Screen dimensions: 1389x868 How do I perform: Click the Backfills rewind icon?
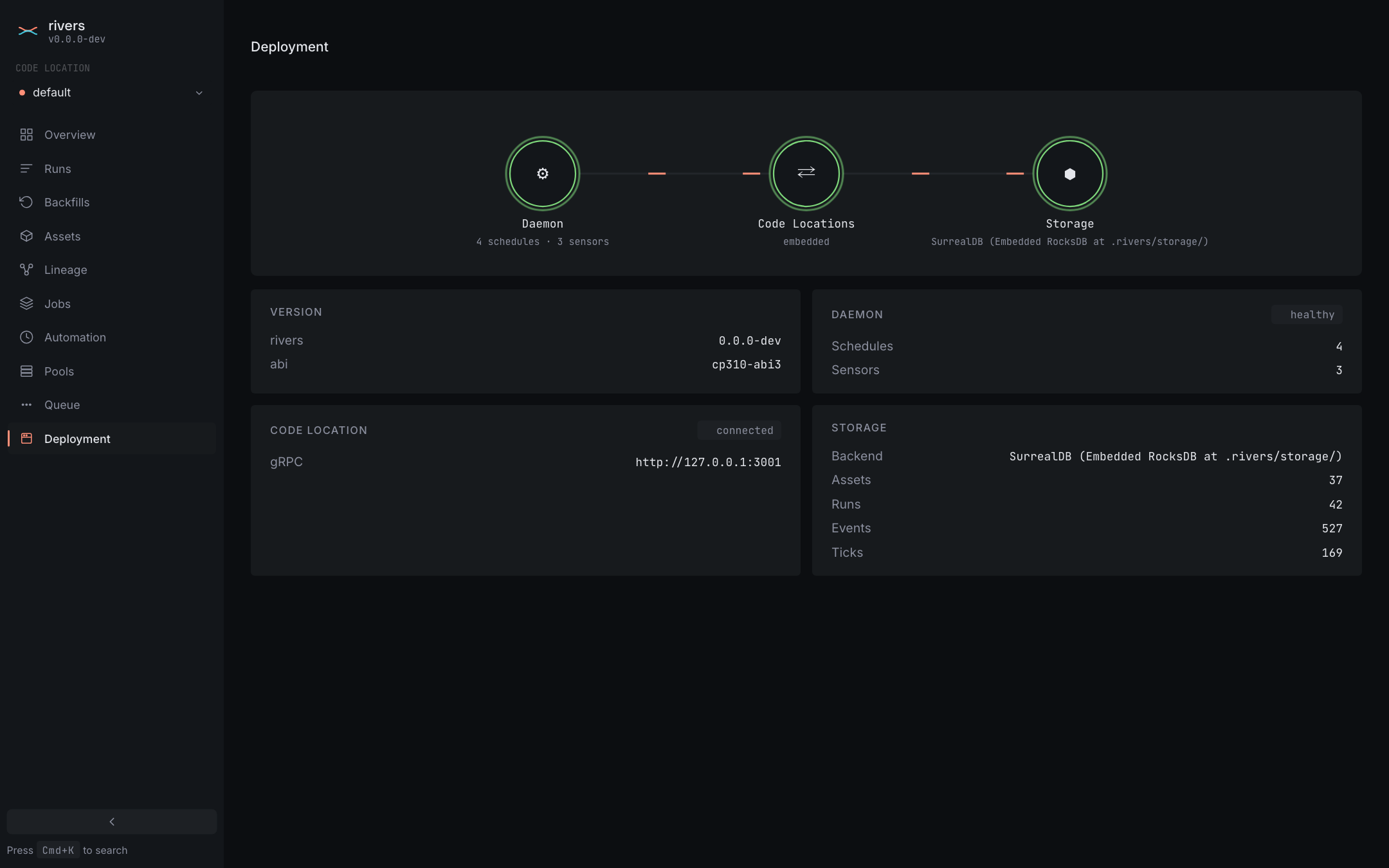[26, 202]
